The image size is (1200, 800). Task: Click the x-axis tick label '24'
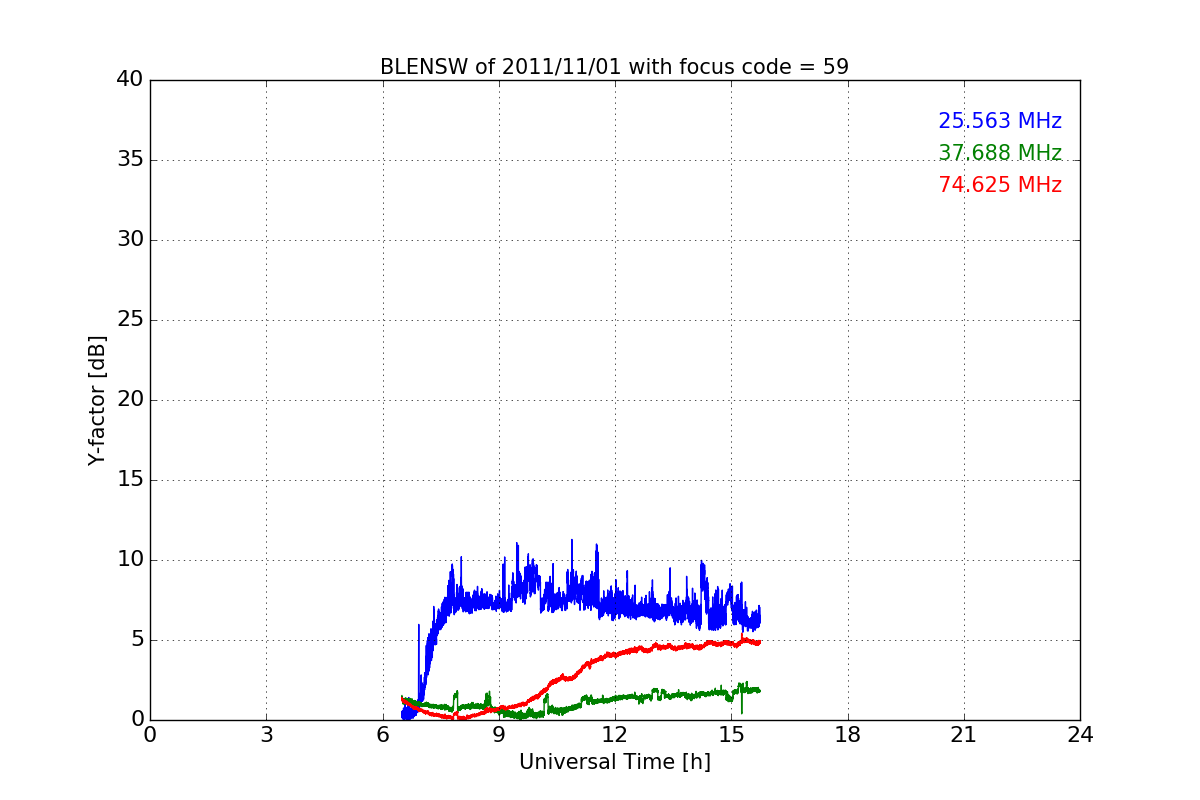tap(1080, 735)
